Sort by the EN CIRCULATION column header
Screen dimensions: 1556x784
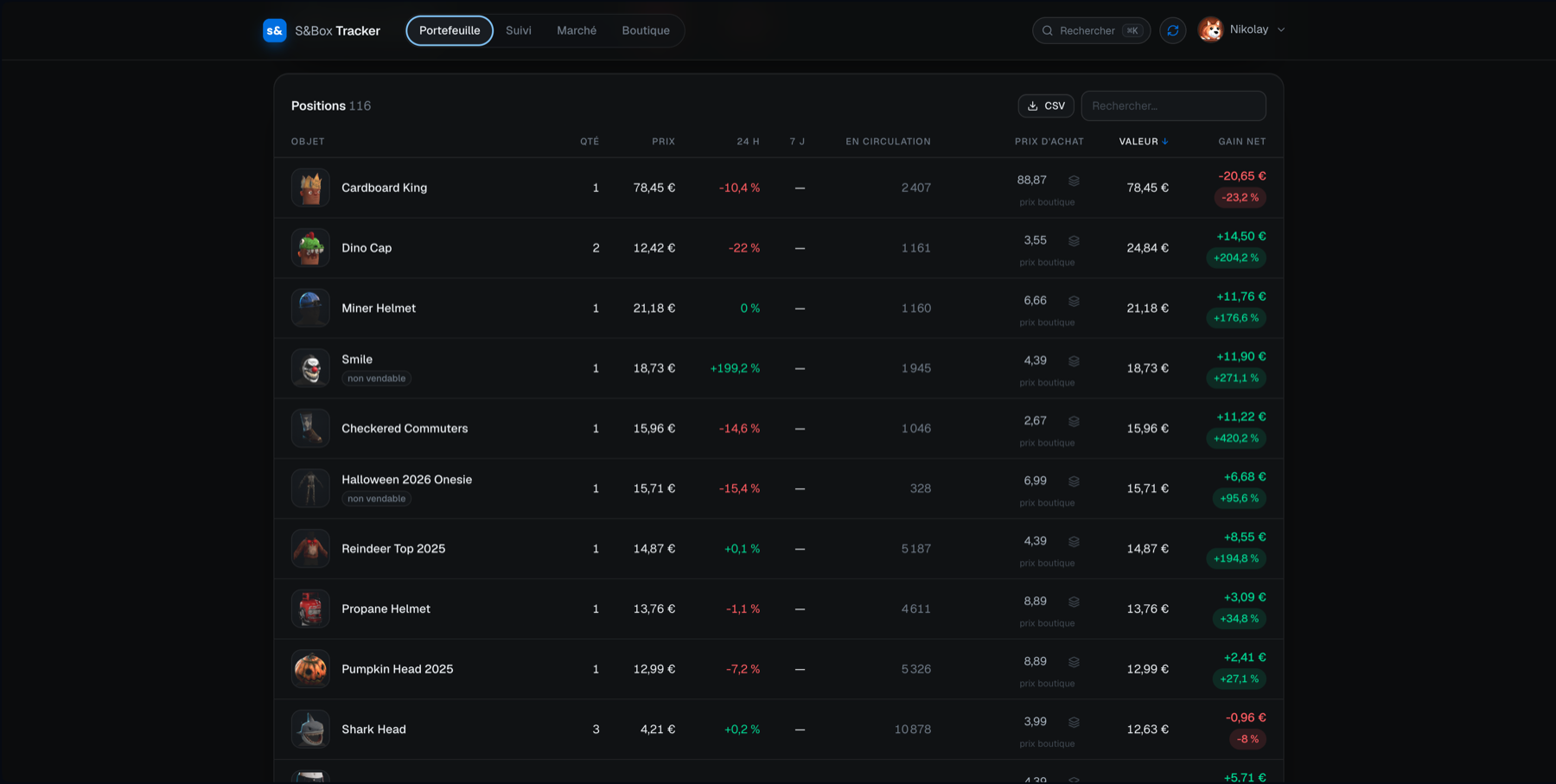pos(888,142)
